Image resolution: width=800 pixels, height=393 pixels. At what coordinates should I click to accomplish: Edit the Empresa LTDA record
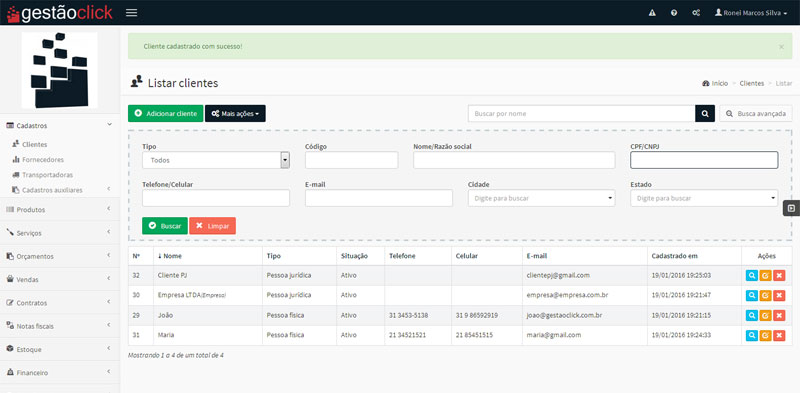[x=765, y=296]
